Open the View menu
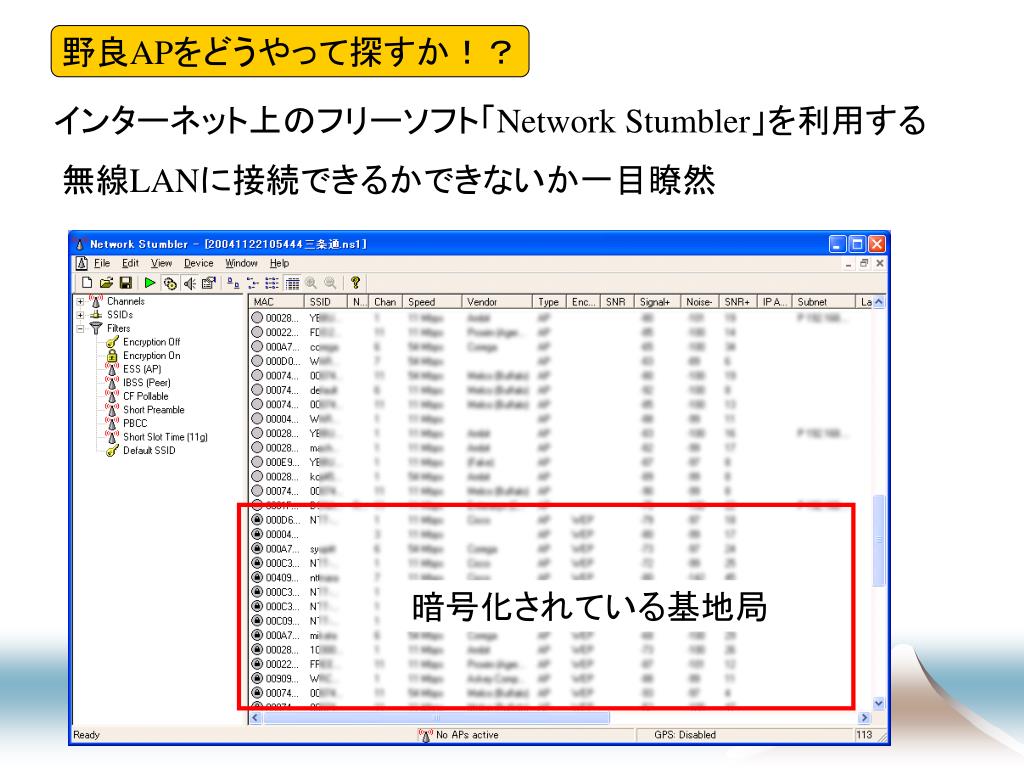Image resolution: width=1024 pixels, height=768 pixels. (161, 263)
